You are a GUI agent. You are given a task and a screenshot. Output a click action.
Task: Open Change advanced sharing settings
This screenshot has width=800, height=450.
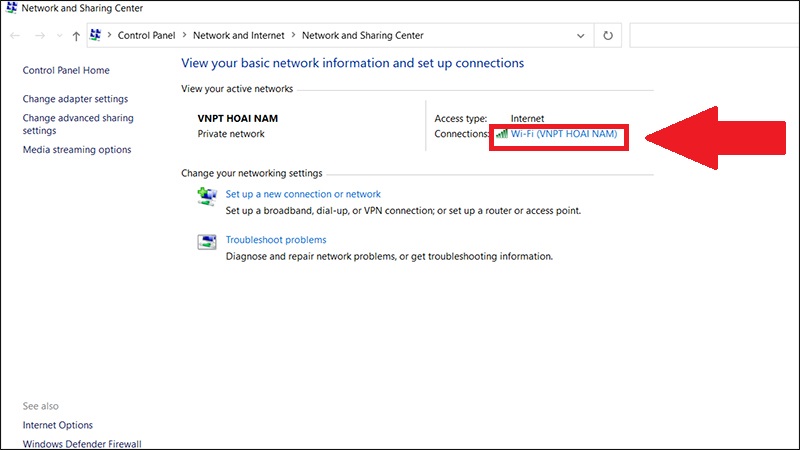pos(78,124)
